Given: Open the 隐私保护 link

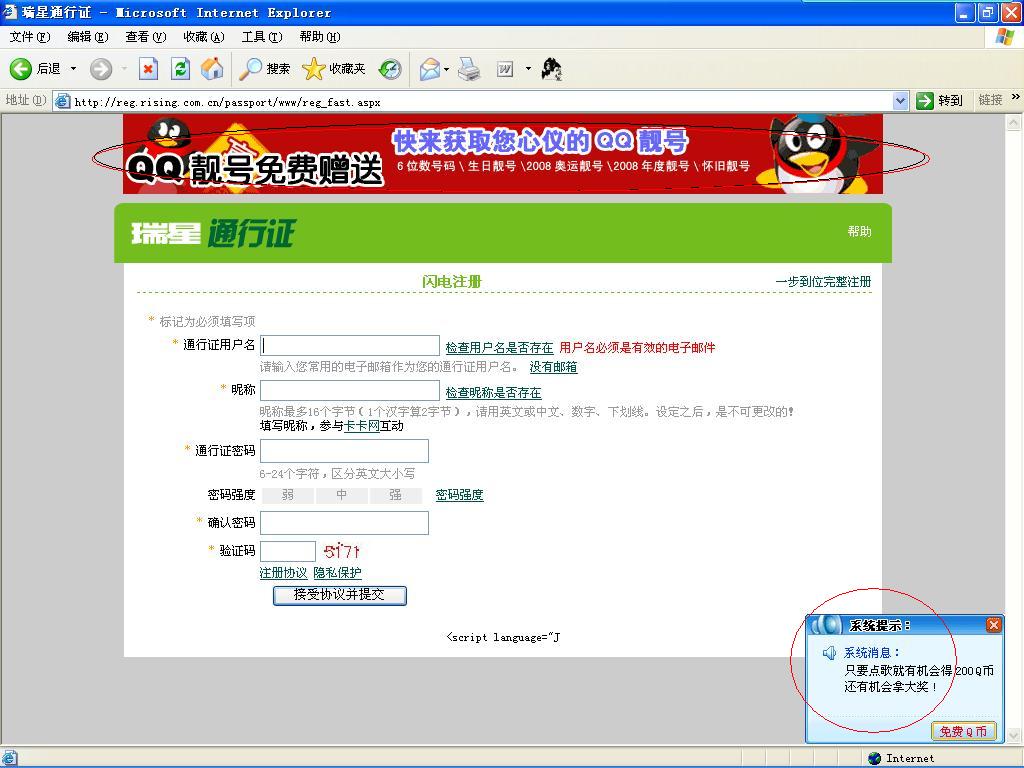Looking at the screenshot, I should click(337, 573).
